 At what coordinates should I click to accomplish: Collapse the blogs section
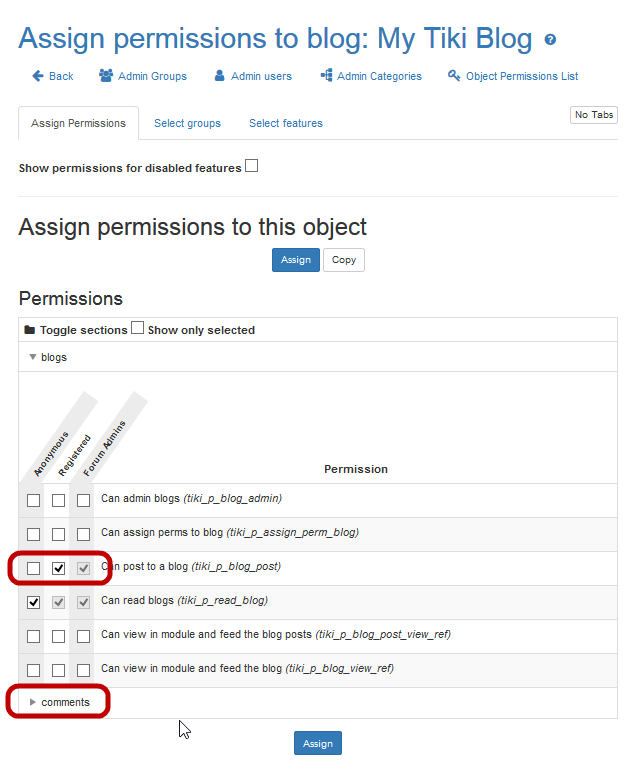(x=33, y=357)
